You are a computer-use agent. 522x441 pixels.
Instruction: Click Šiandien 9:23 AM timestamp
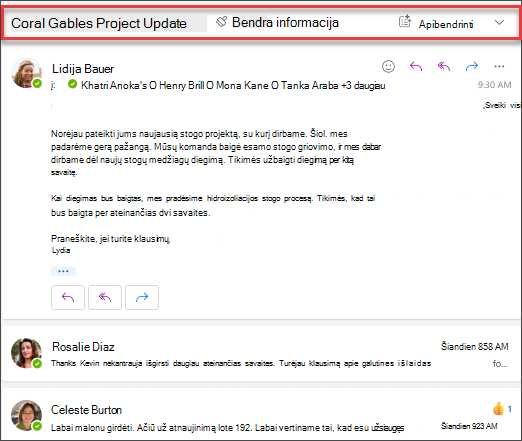pos(469,426)
